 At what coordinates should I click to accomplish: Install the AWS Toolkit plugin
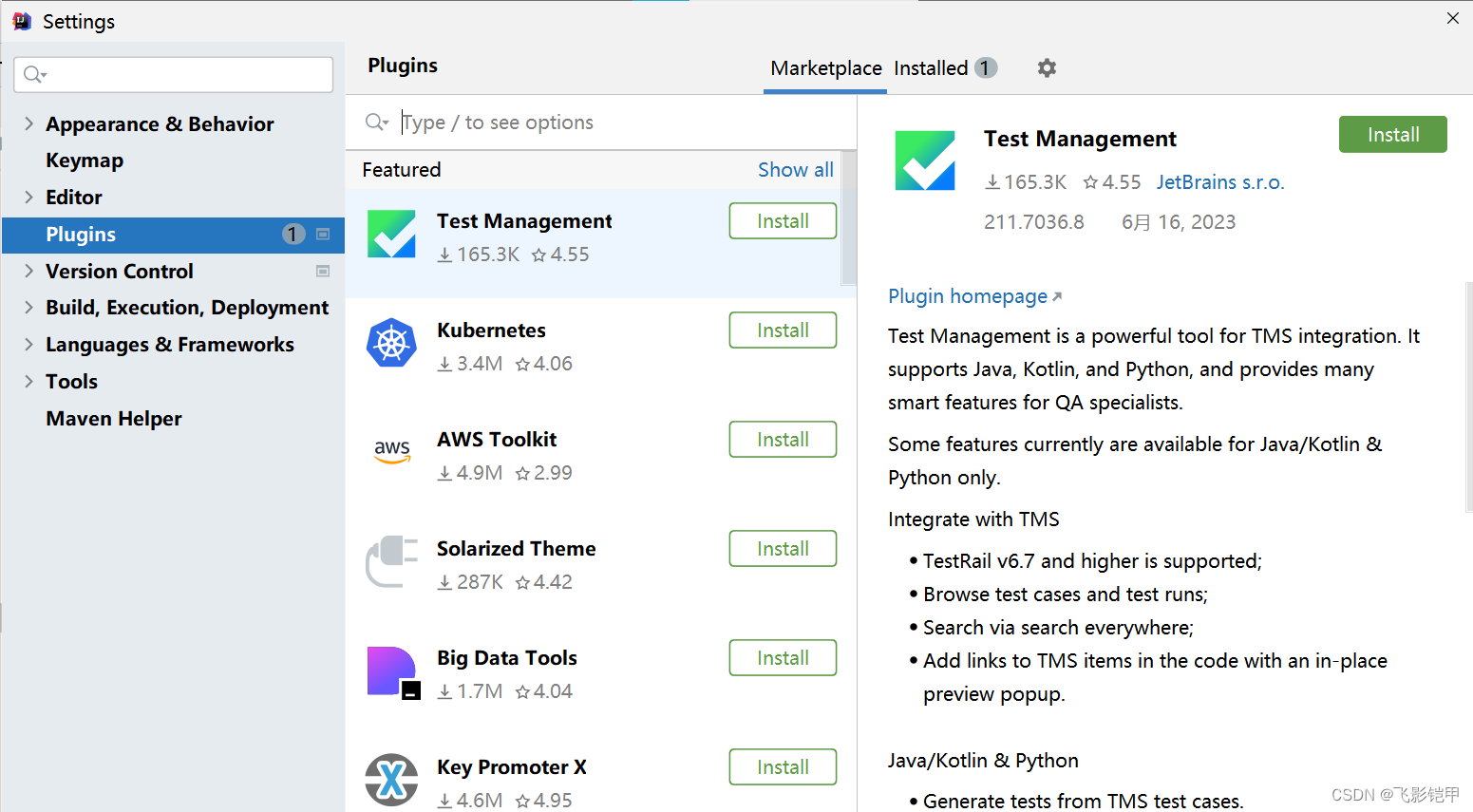[x=783, y=440]
